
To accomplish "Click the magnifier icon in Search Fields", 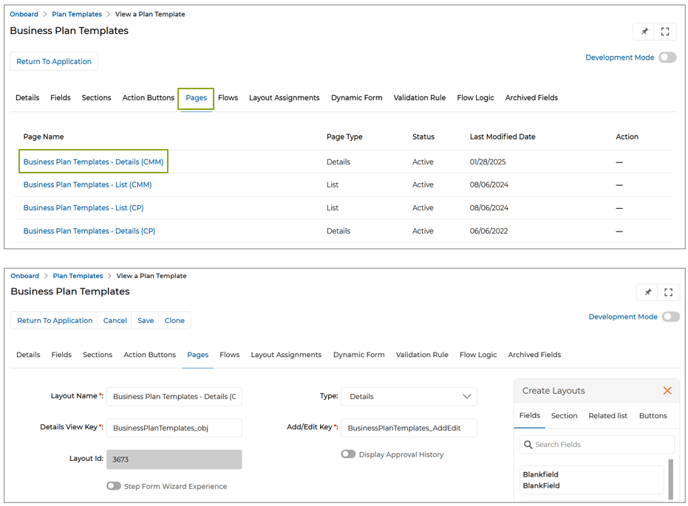I will [x=527, y=445].
